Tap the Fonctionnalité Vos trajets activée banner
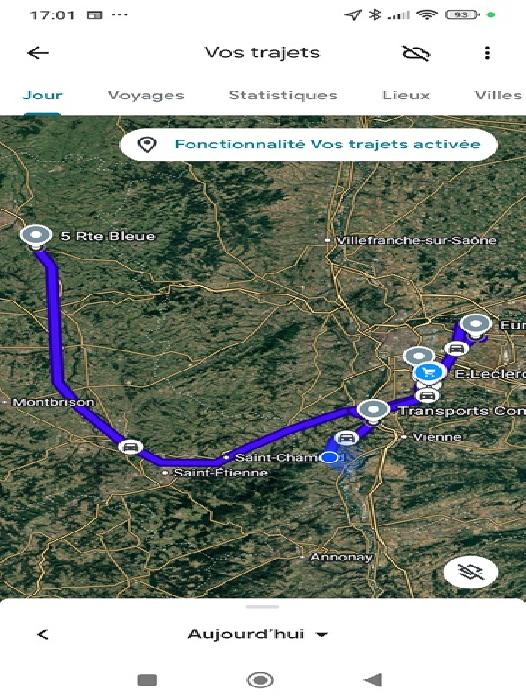Viewport: 526px width, 700px height. 309,144
